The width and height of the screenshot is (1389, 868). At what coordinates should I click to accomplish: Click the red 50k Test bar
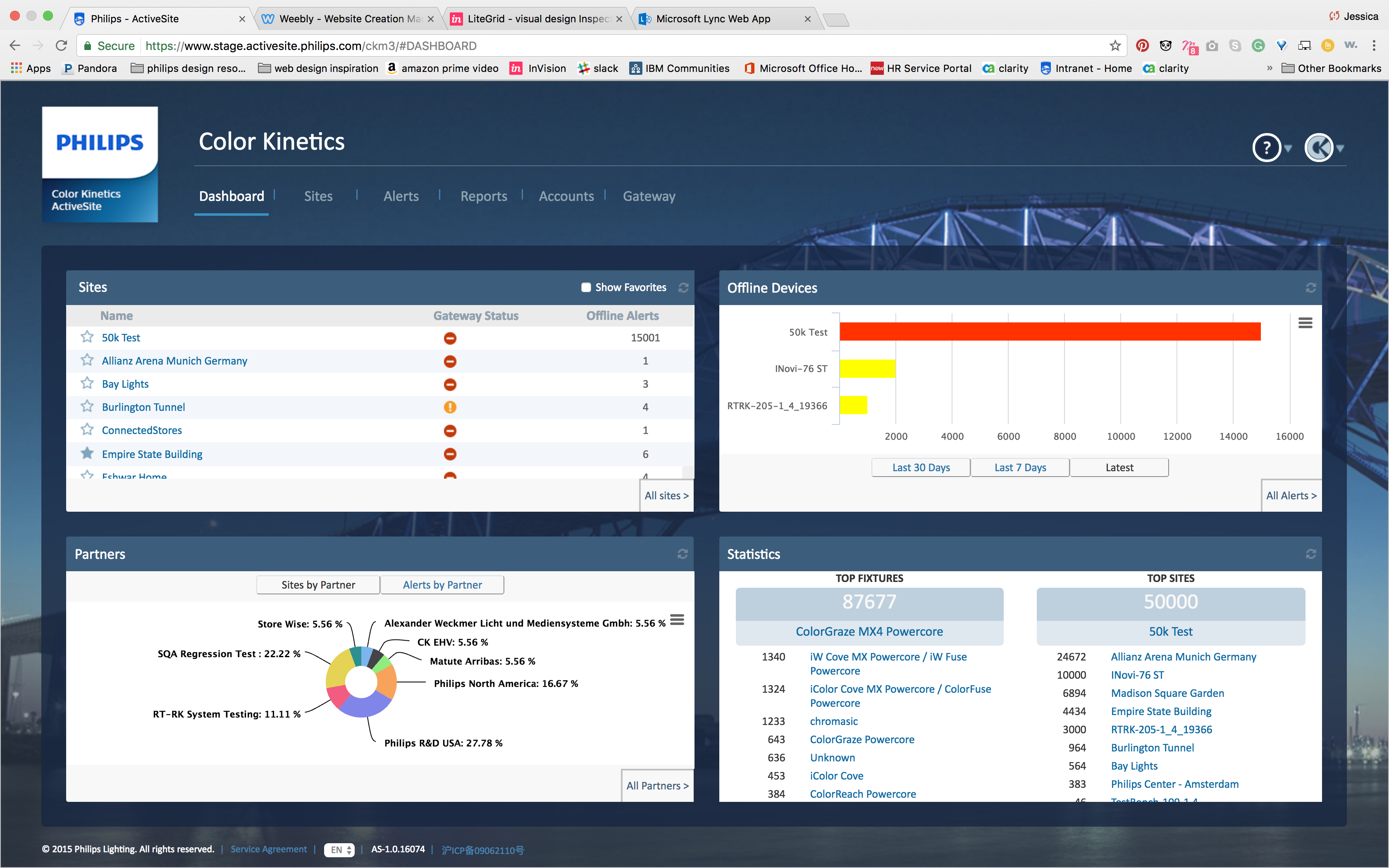pos(1050,331)
